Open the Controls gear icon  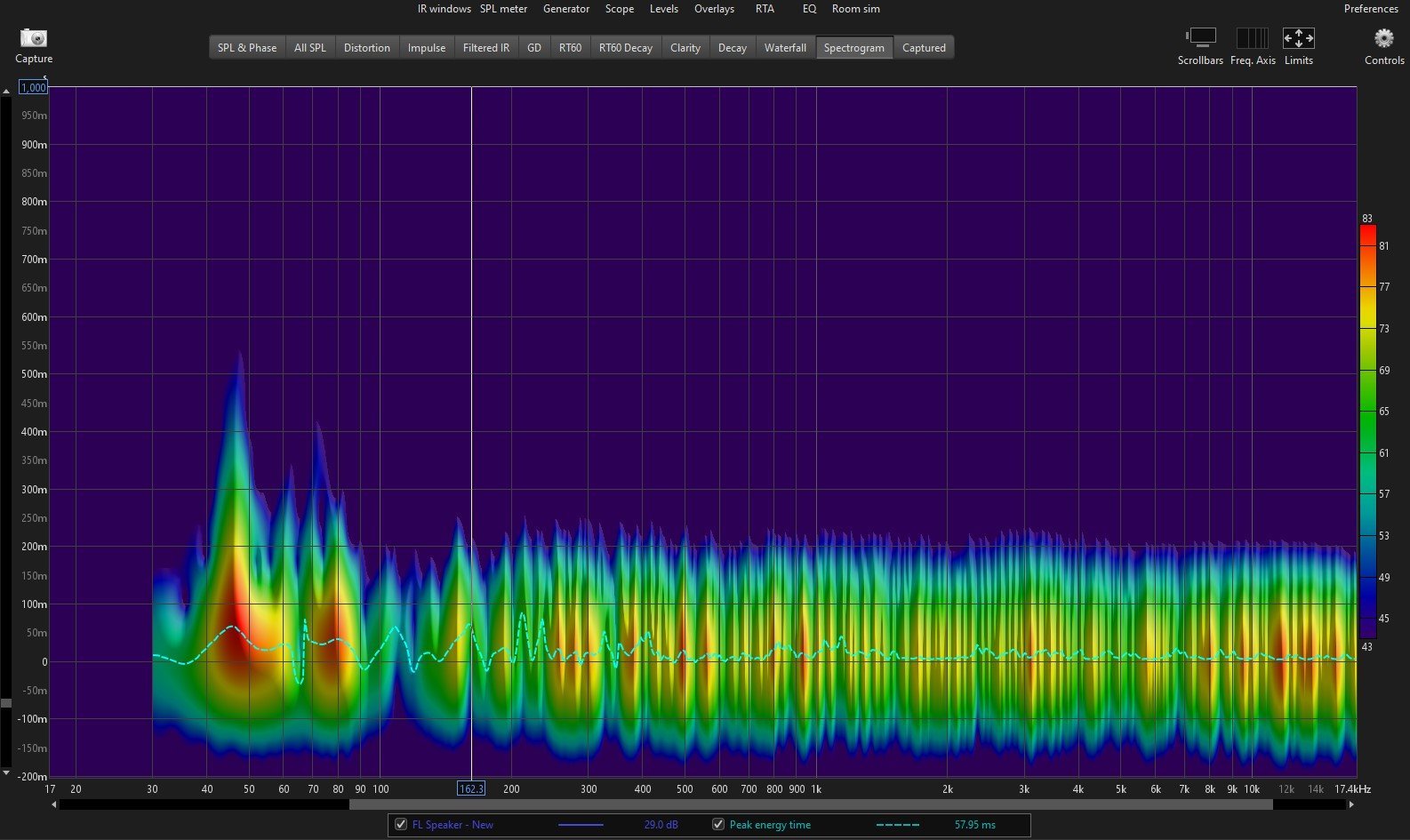pyautogui.click(x=1384, y=37)
